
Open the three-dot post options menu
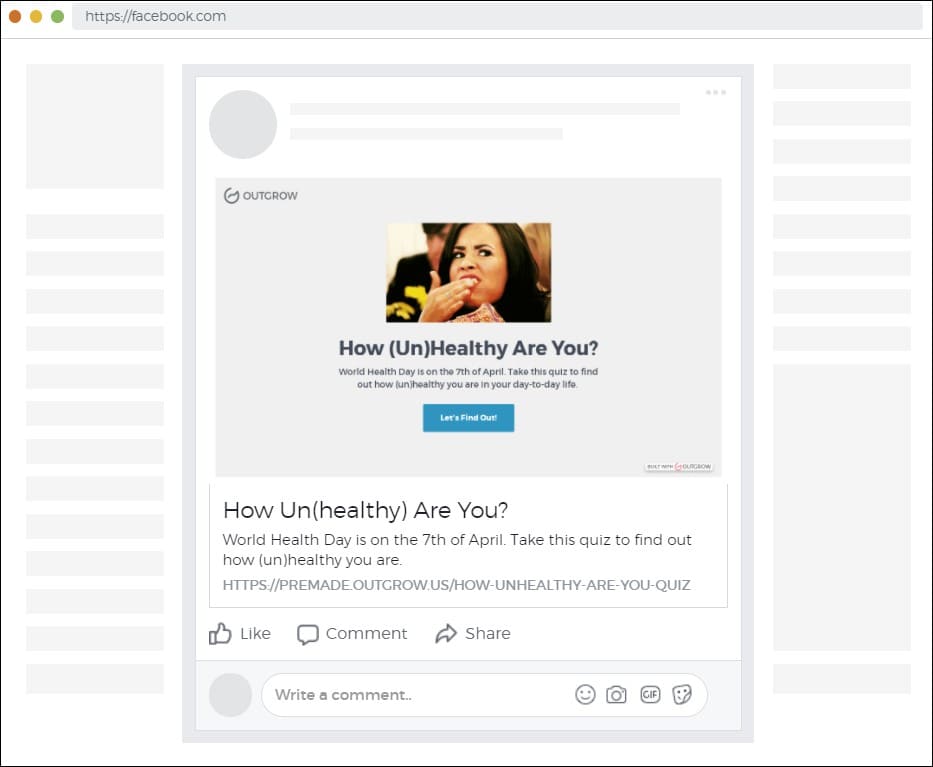tap(716, 92)
